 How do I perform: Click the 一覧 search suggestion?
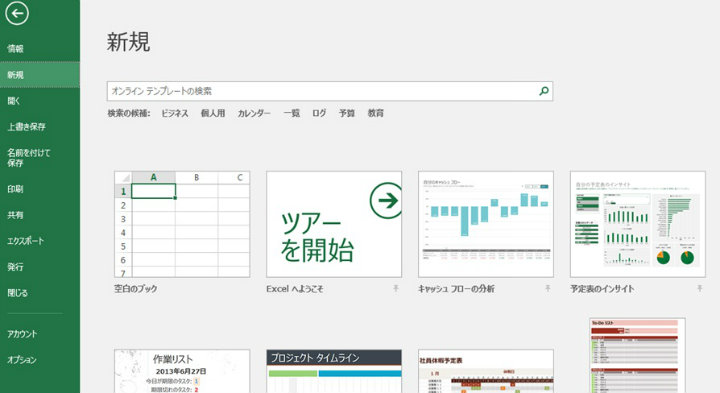[292, 113]
